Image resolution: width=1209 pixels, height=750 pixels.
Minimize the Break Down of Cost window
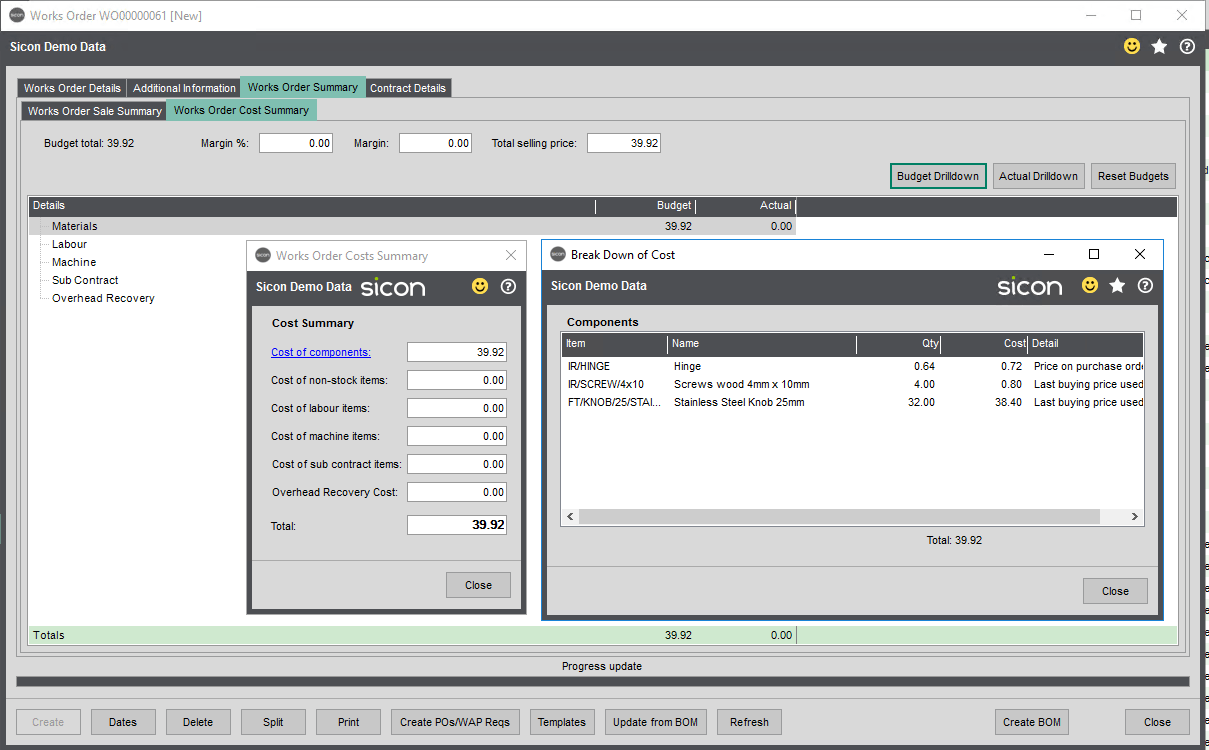click(x=1049, y=254)
